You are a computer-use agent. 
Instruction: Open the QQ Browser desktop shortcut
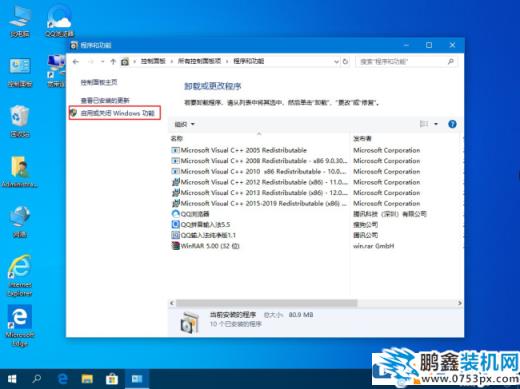[59, 20]
